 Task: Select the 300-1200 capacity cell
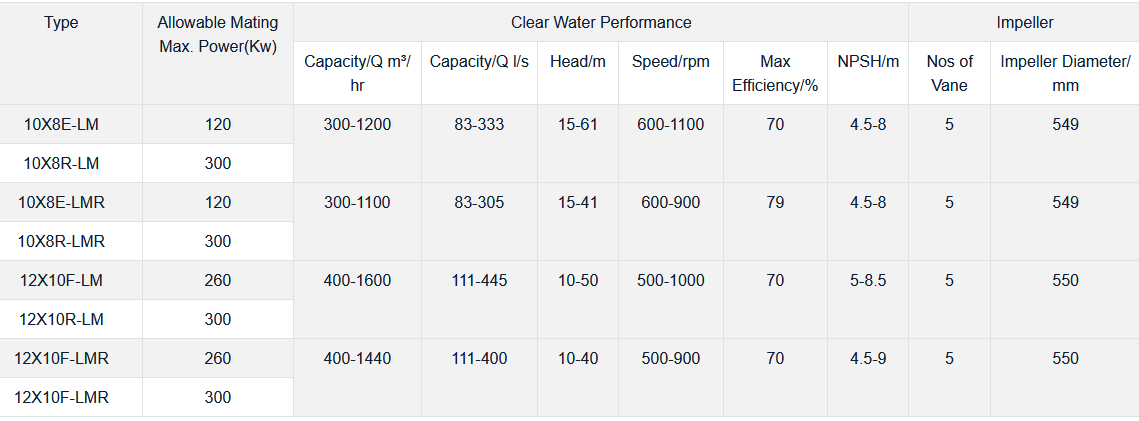coord(357,125)
